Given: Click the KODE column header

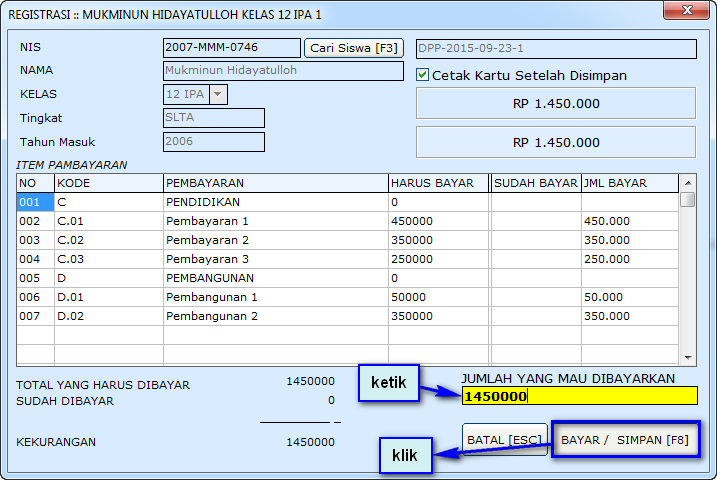Looking at the screenshot, I should [108, 183].
